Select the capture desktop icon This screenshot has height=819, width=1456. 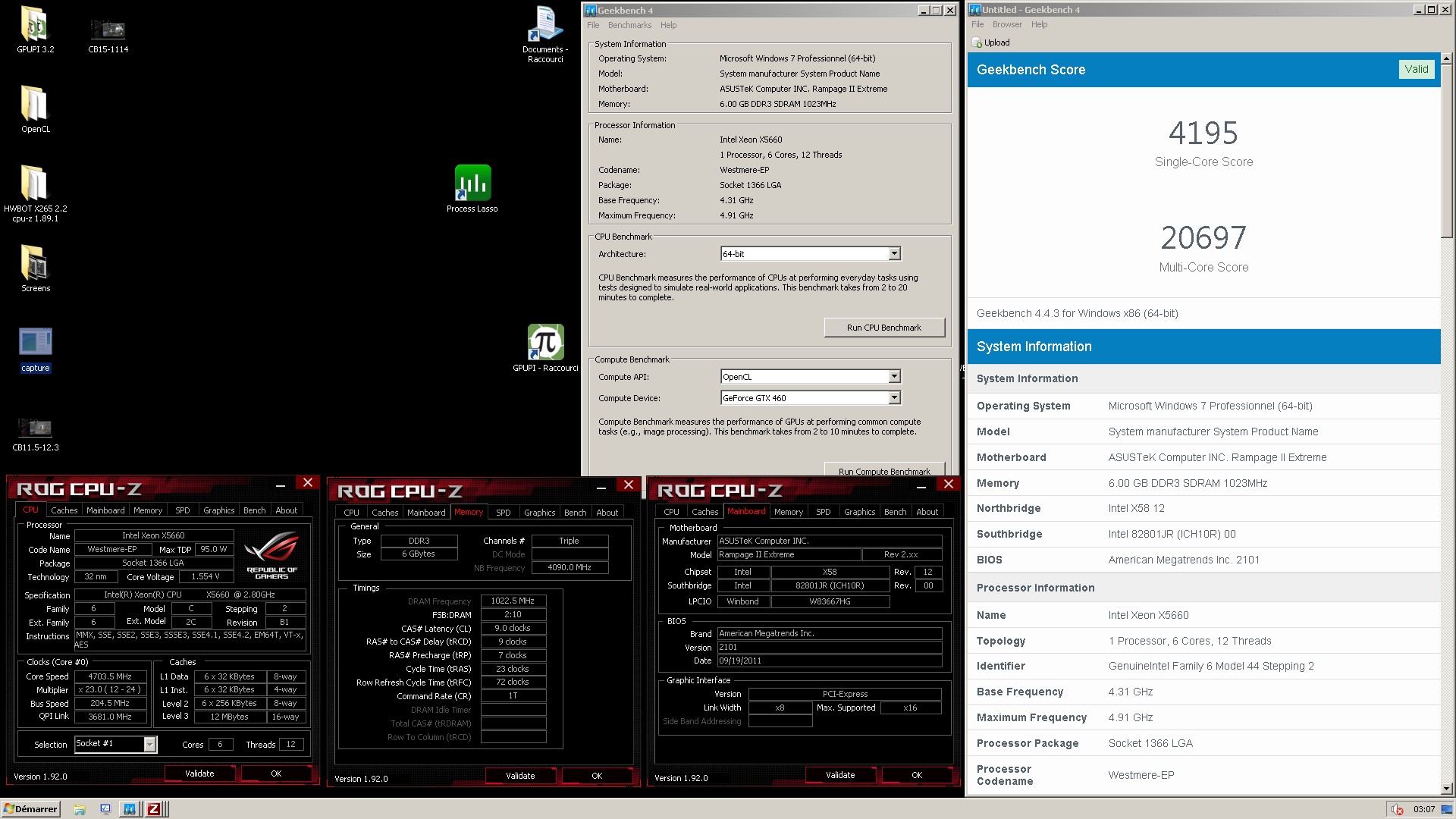35,350
